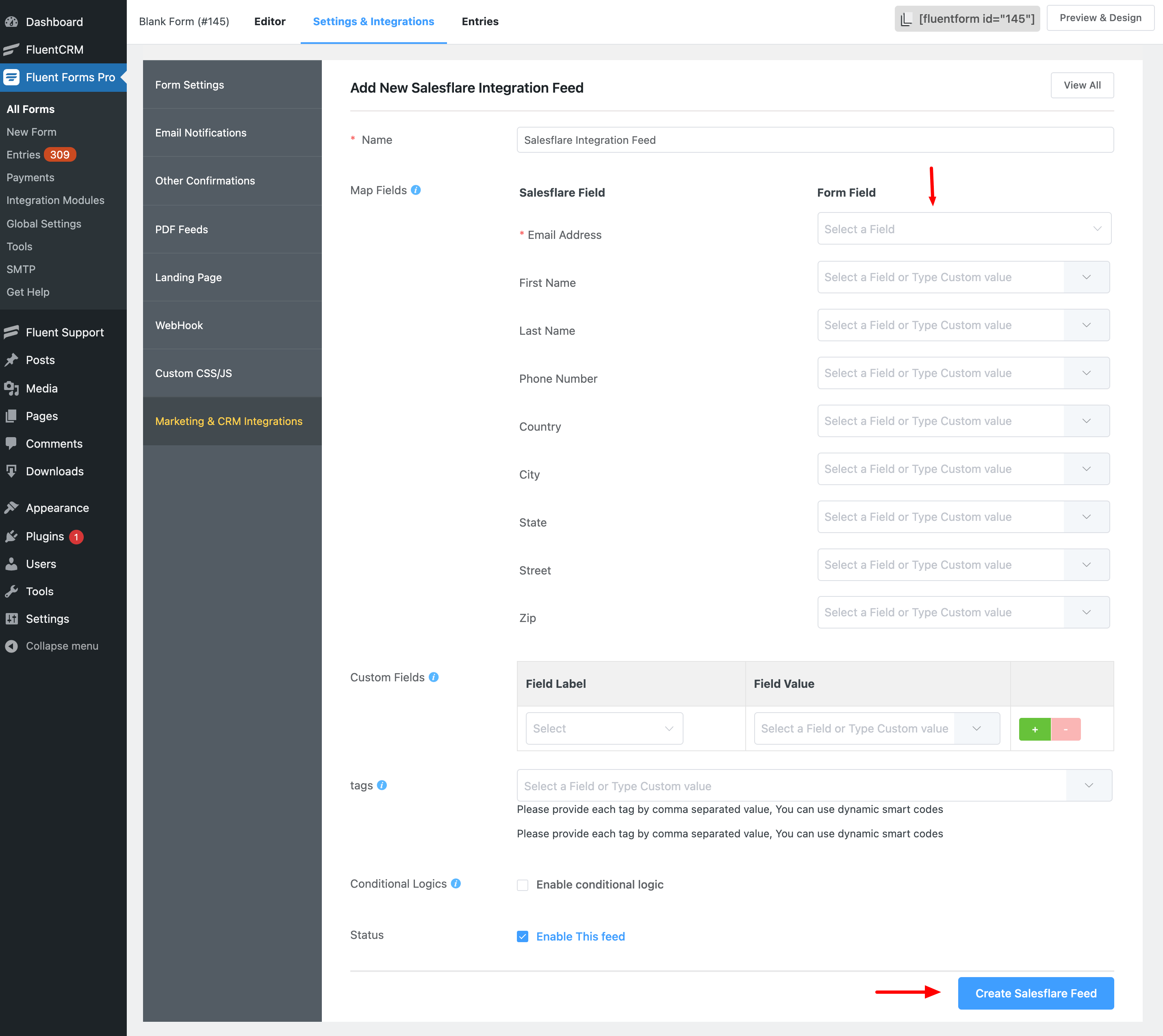The height and width of the screenshot is (1036, 1163).
Task: Click the First Name custom value input
Action: (941, 277)
